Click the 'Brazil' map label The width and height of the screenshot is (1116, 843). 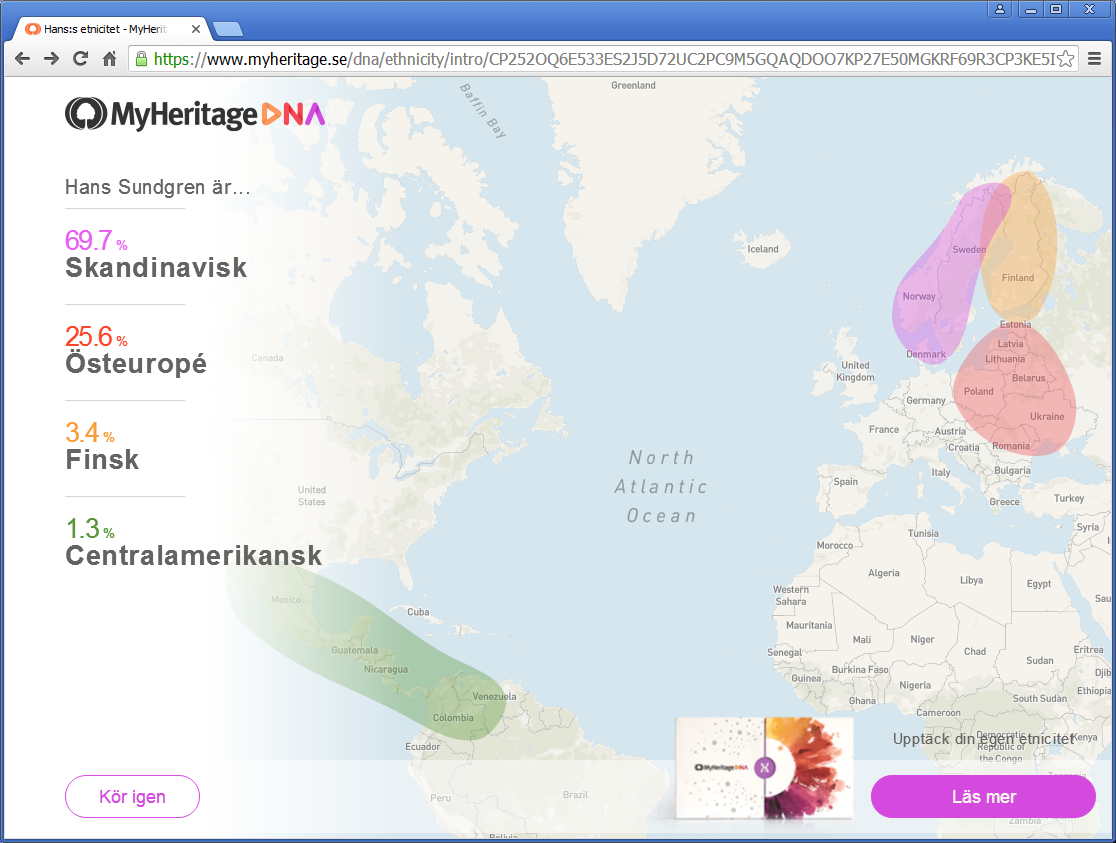pos(575,795)
